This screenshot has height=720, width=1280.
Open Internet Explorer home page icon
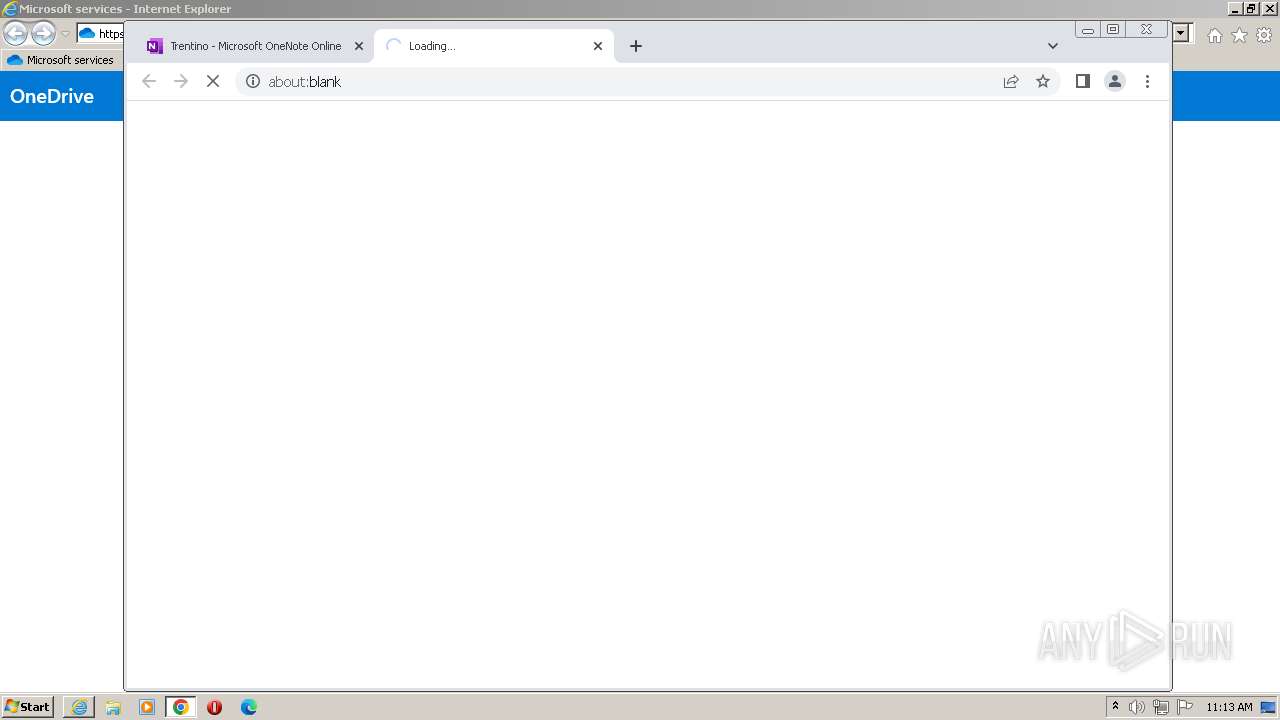[1214, 35]
